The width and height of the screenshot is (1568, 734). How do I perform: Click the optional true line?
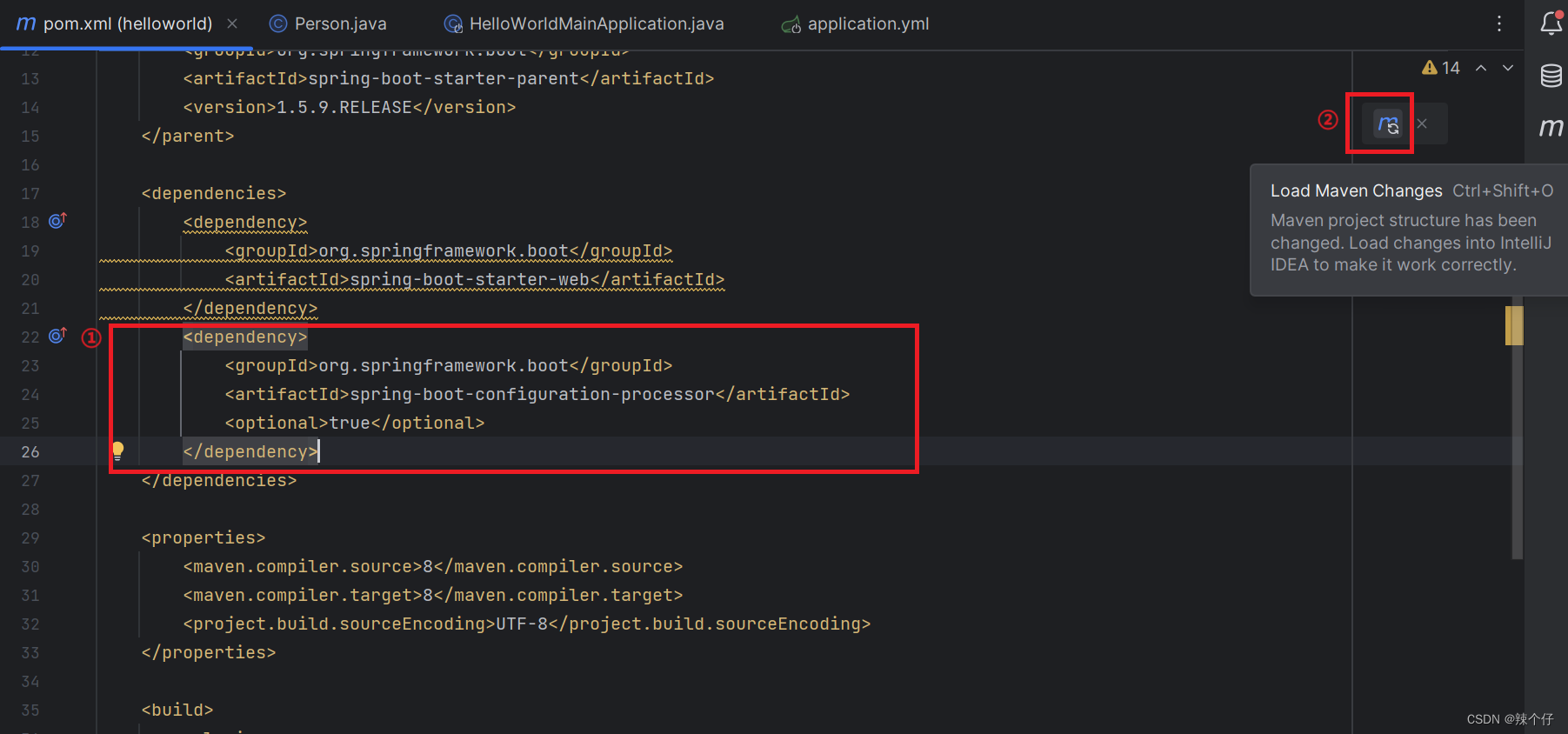355,423
